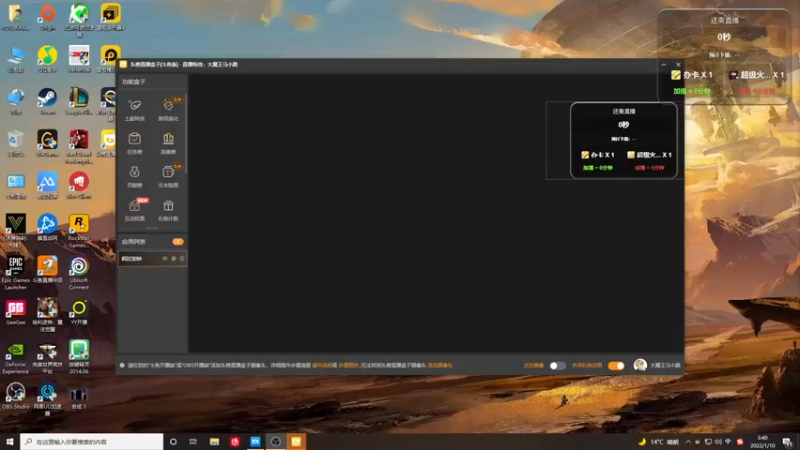Open the NBA 2K21 desktop shortcut
This screenshot has width=800, height=450.
[79, 59]
